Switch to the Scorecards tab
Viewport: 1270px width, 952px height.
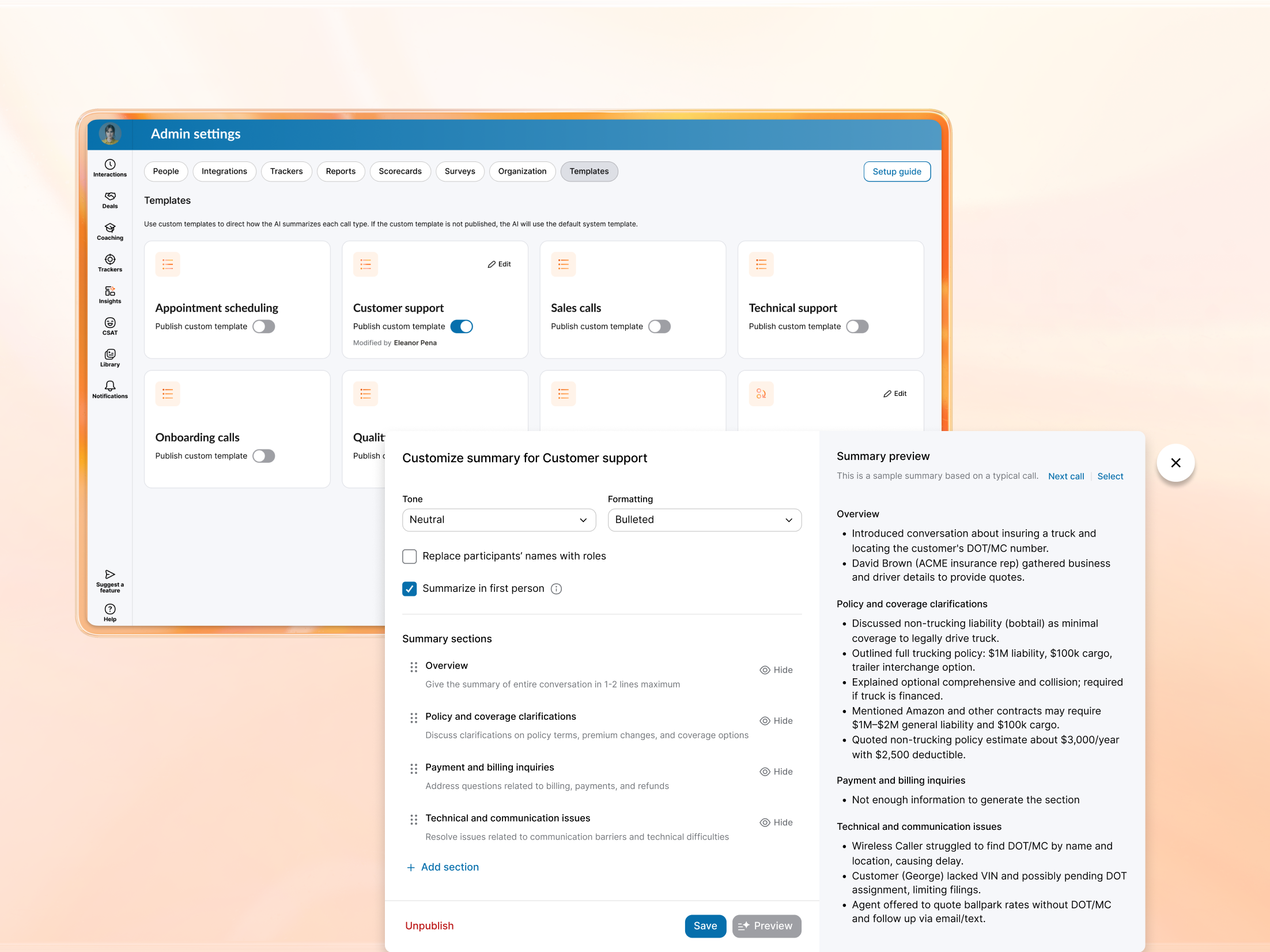coord(400,171)
